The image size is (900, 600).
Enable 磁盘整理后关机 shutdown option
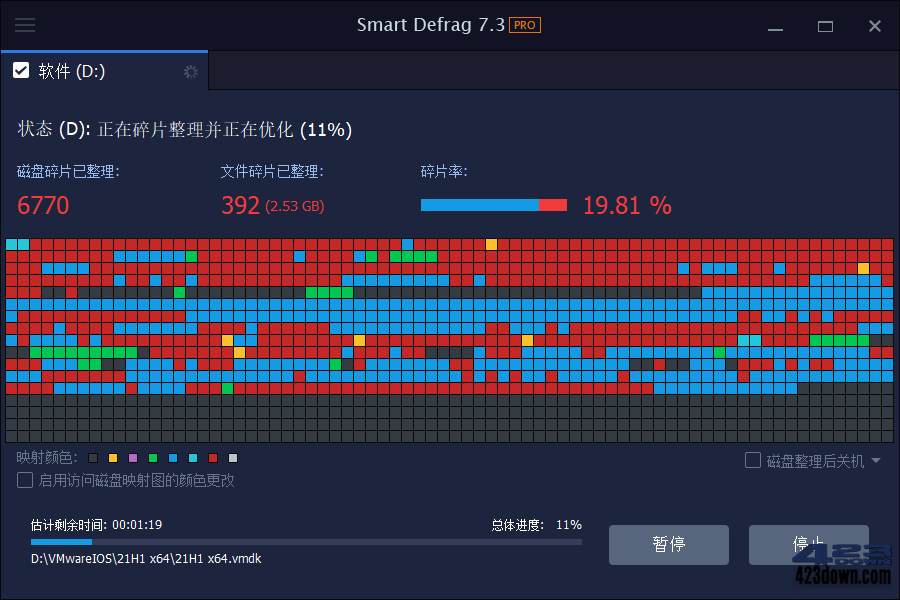pos(752,460)
